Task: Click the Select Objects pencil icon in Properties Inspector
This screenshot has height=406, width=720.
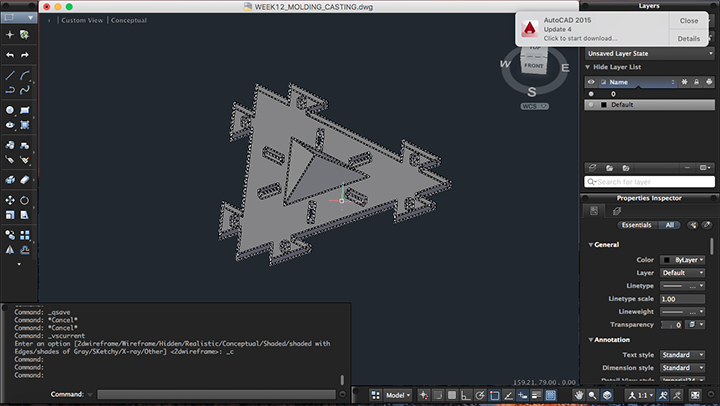Action: point(707,225)
